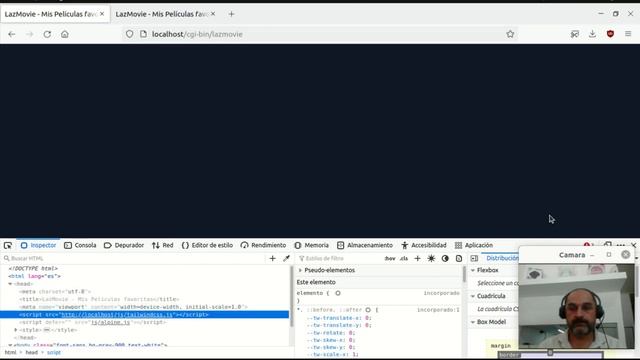Bookmark this page with the star icon
Viewport: 640px width, 360px height.
[x=510, y=34]
